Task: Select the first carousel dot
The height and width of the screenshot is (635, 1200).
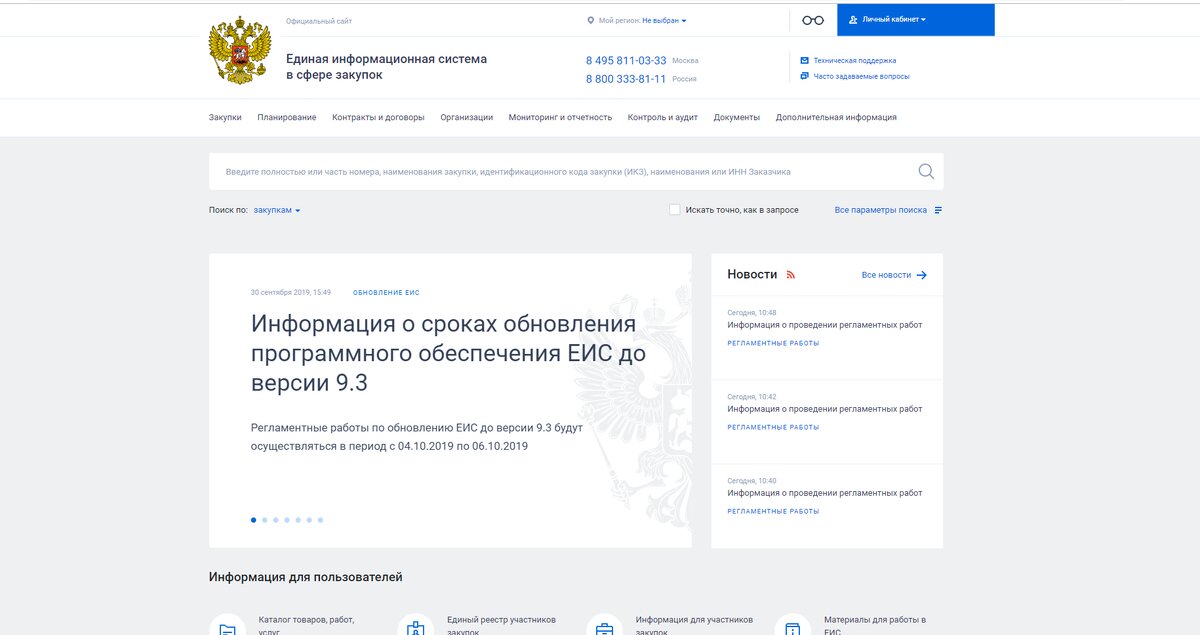Action: click(253, 520)
